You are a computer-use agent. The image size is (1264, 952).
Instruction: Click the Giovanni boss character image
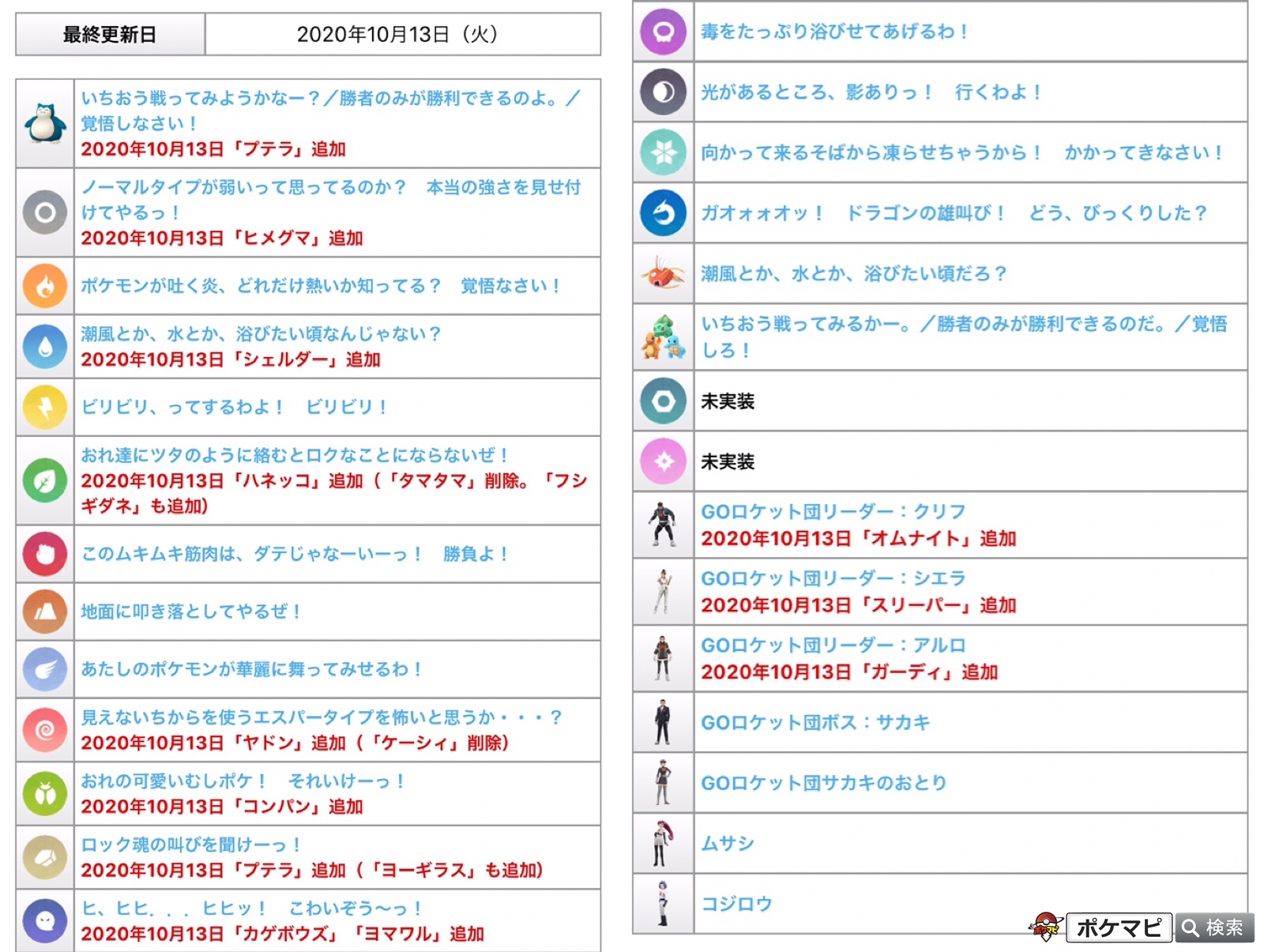tap(663, 722)
